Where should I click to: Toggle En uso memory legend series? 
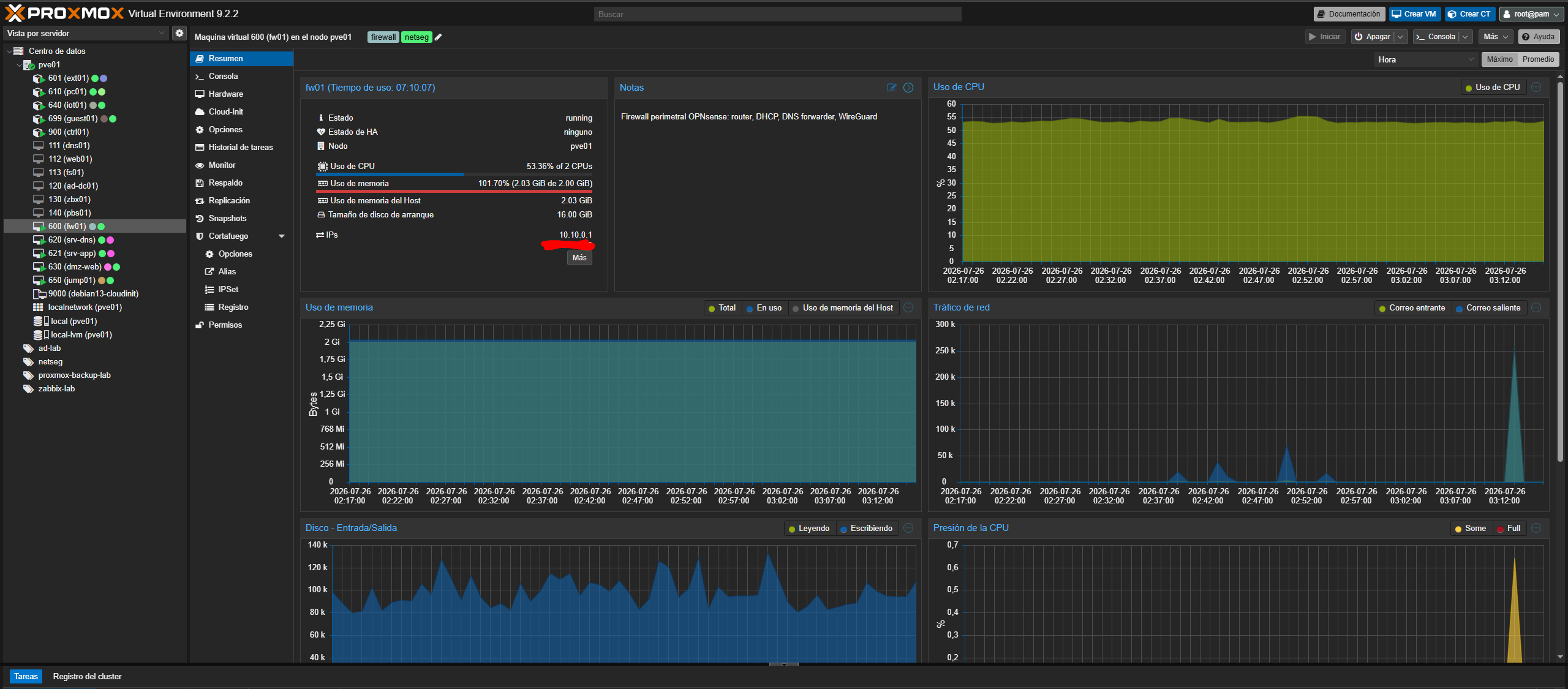click(x=764, y=307)
